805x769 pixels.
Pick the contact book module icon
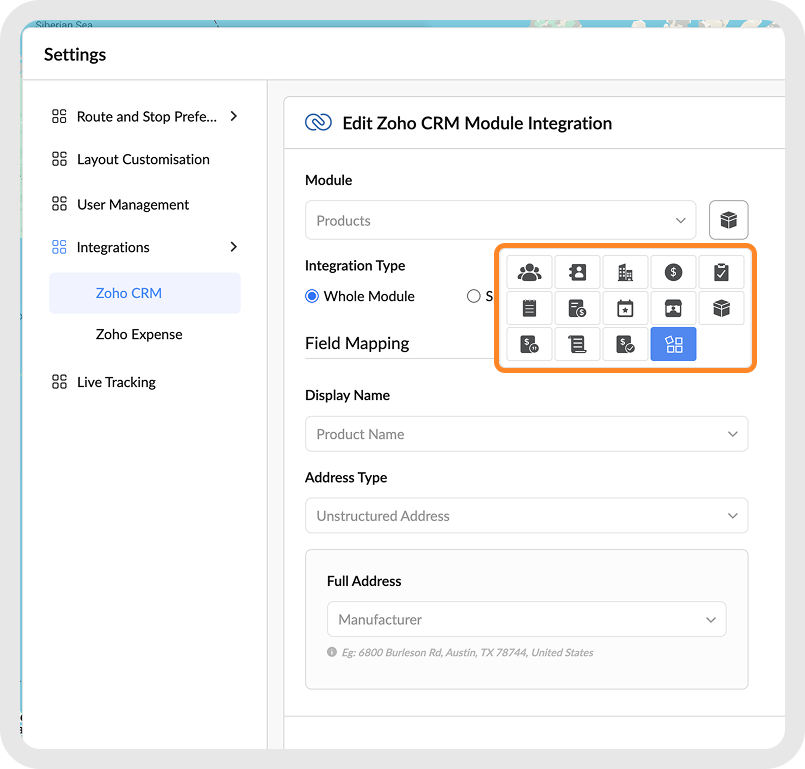577,272
